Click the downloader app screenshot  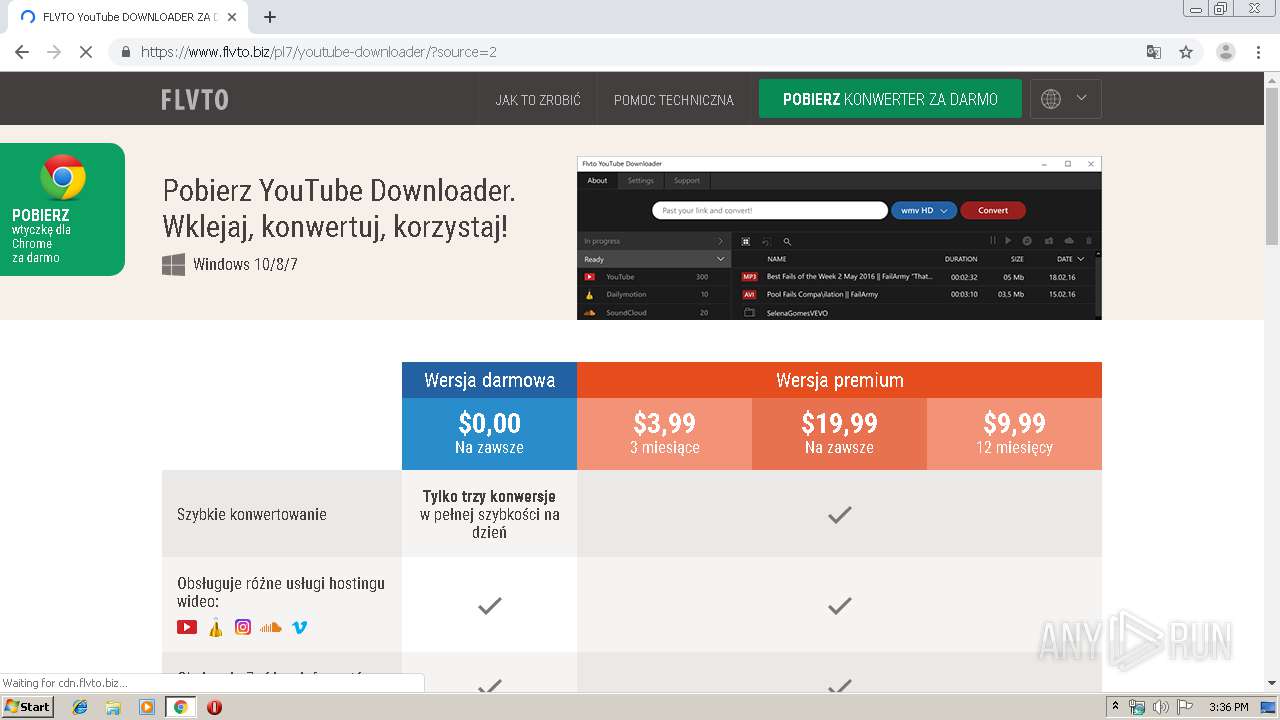[839, 238]
